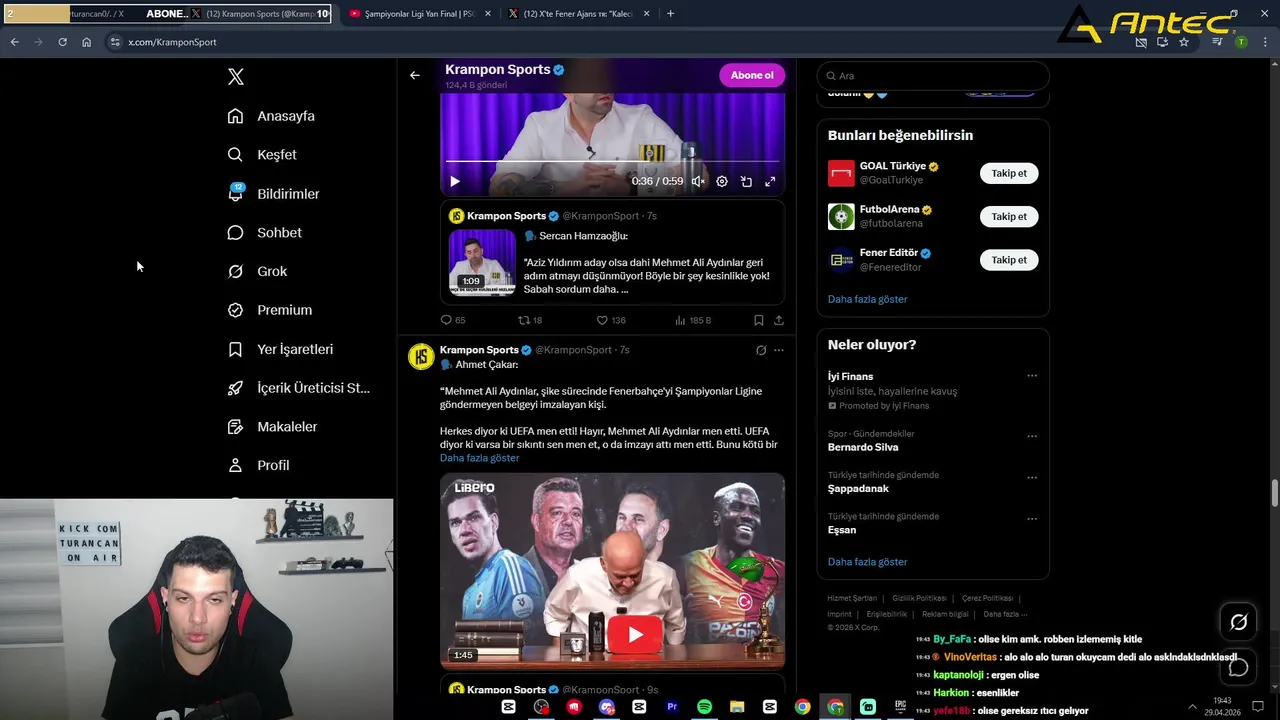Open Gizlilik Politikası footer link

919,598
